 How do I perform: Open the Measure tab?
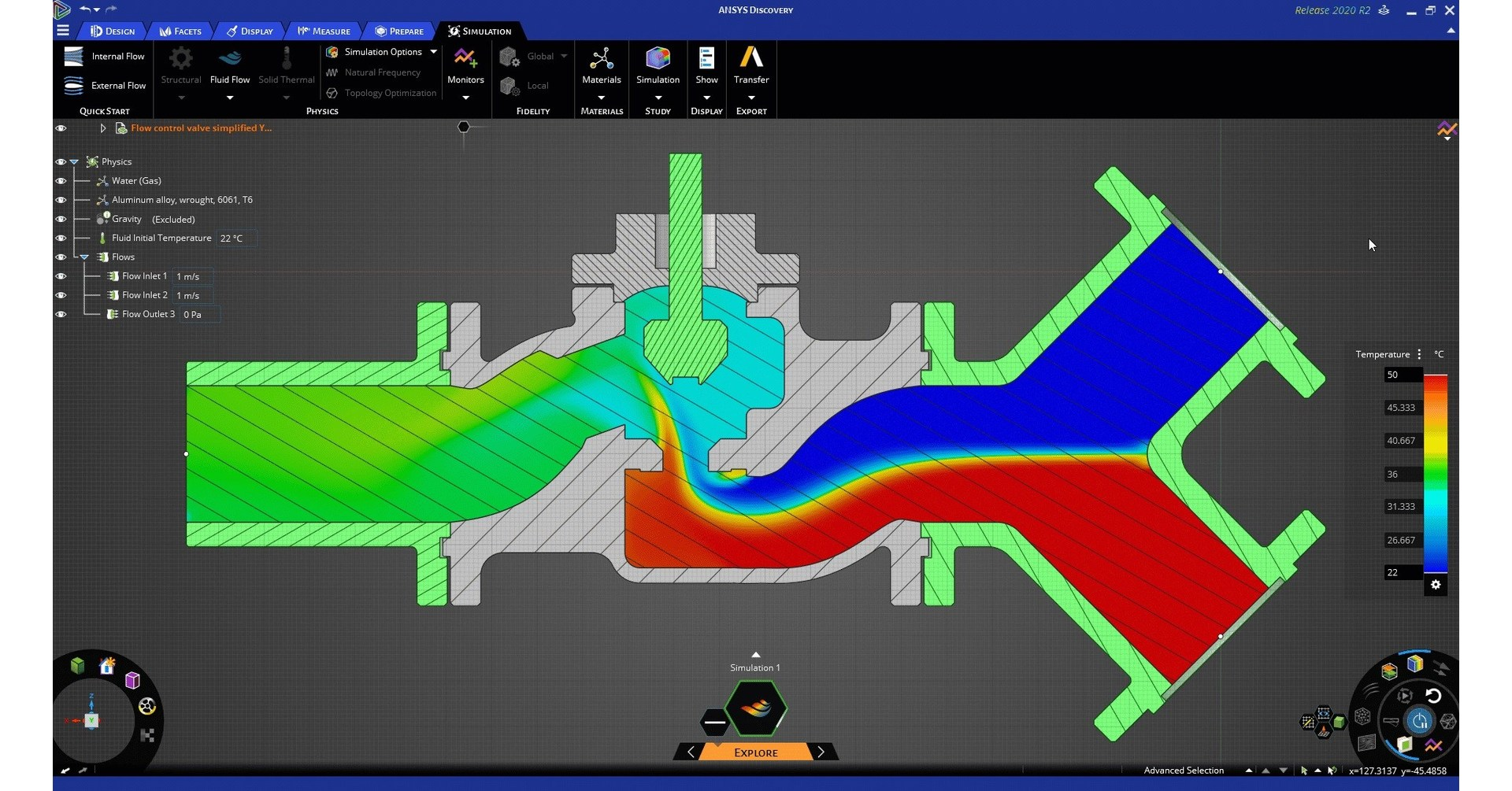click(x=324, y=31)
